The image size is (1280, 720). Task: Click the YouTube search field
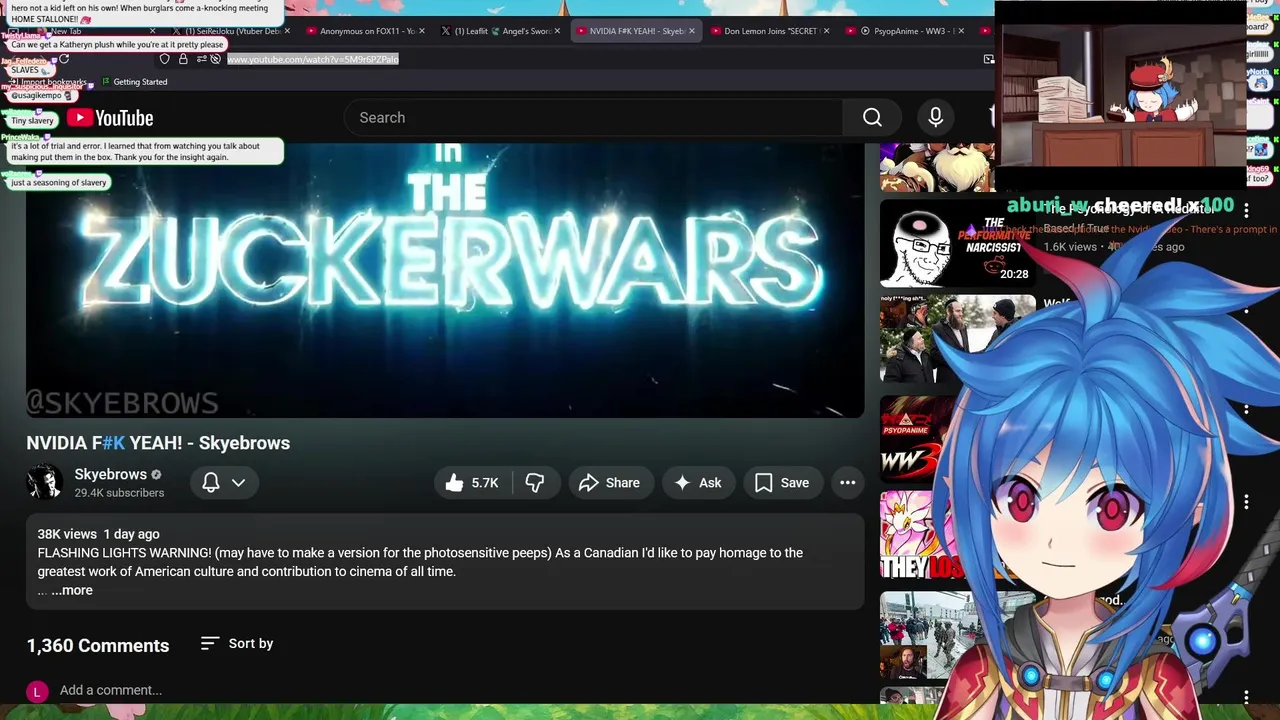pos(595,118)
